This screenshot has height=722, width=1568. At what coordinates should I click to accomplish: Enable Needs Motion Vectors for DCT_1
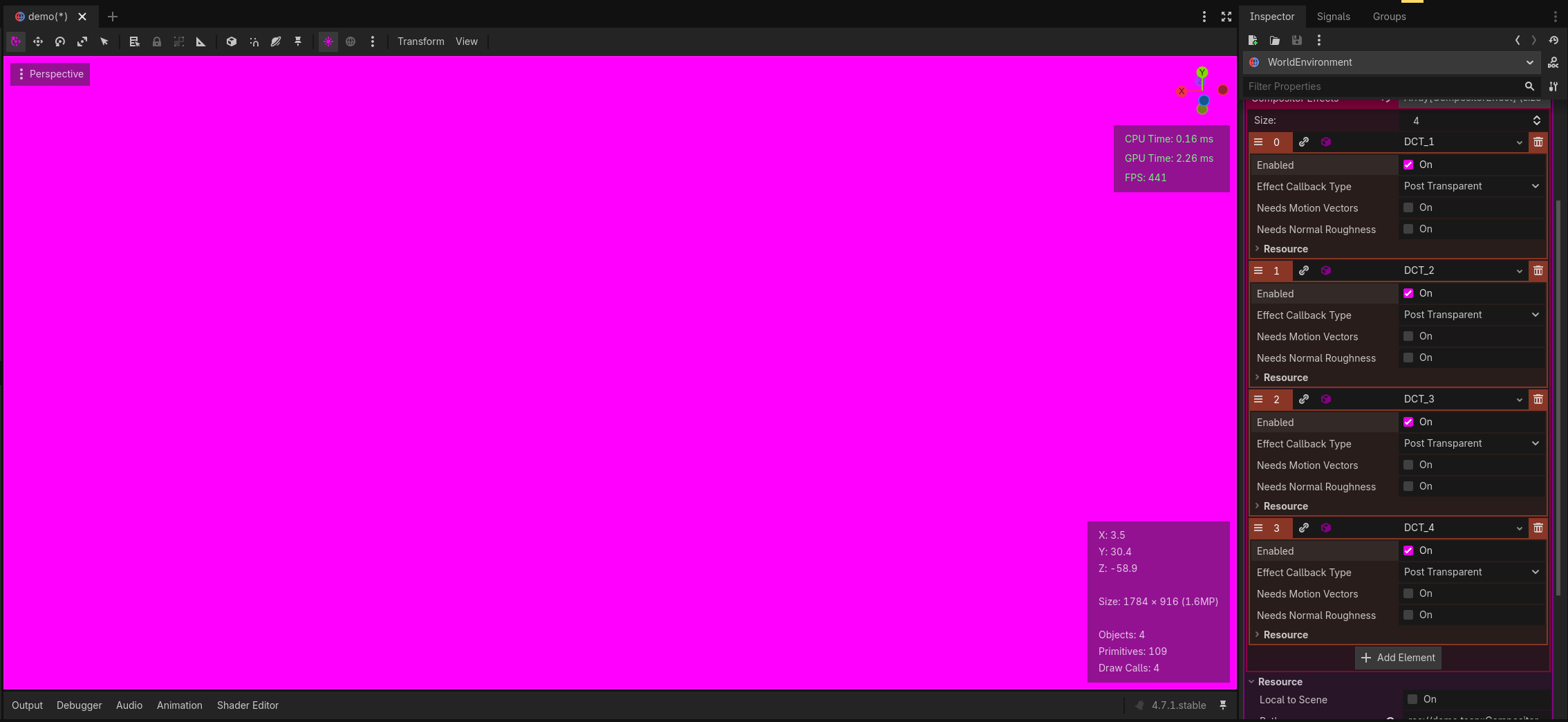tap(1408, 207)
